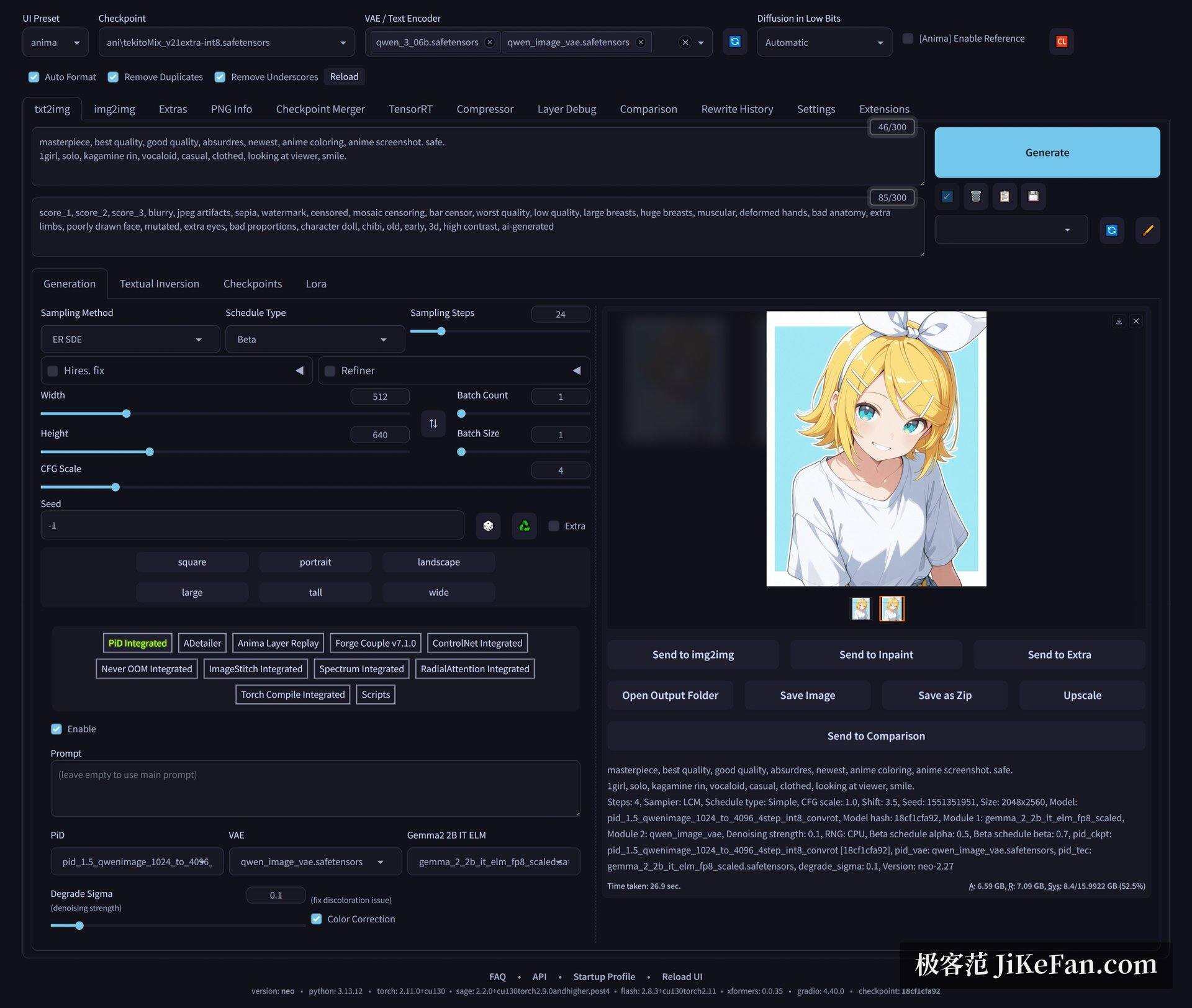Clear the prompt with the trash icon

(x=976, y=197)
